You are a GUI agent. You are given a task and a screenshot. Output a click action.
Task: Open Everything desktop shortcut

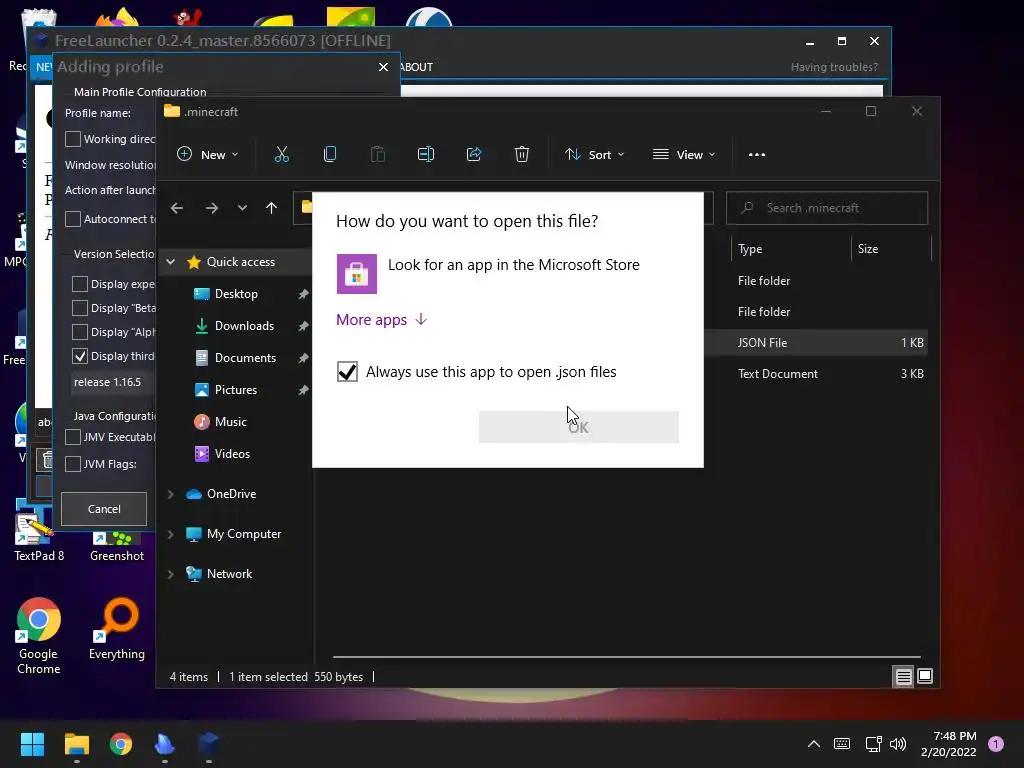tap(117, 629)
